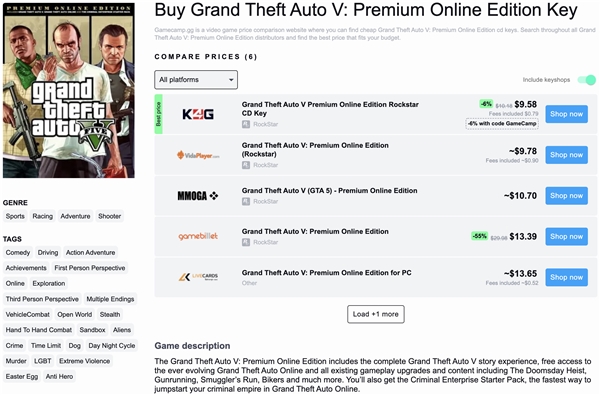600x395 pixels.
Task: Load +1 more price offer
Action: [376, 314]
